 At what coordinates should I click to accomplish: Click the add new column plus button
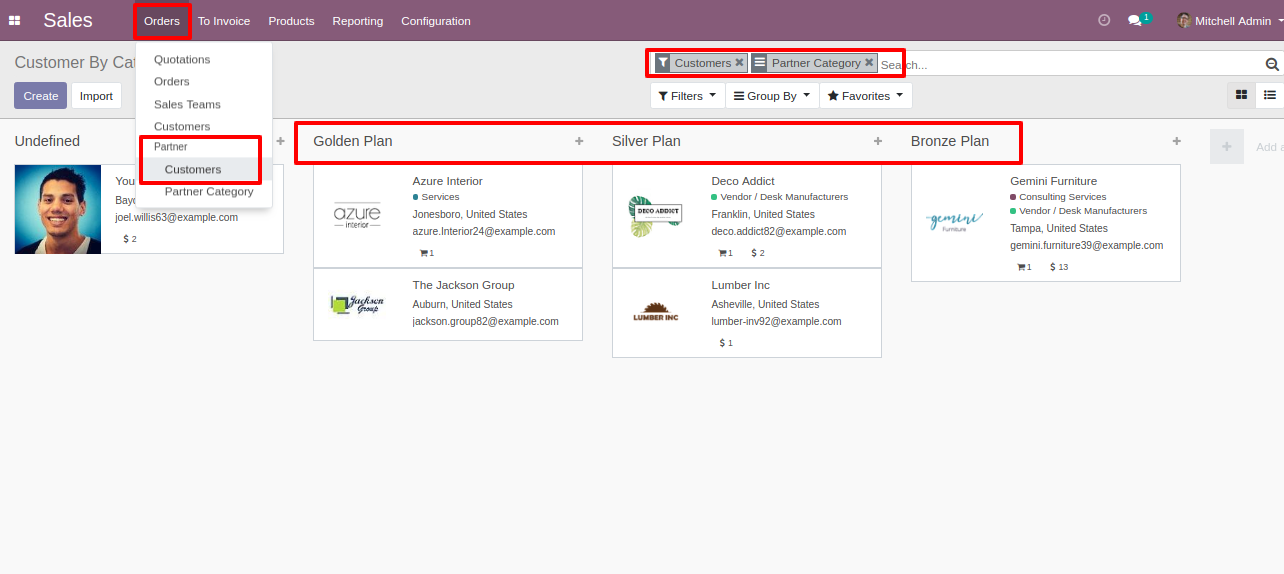(x=1227, y=146)
